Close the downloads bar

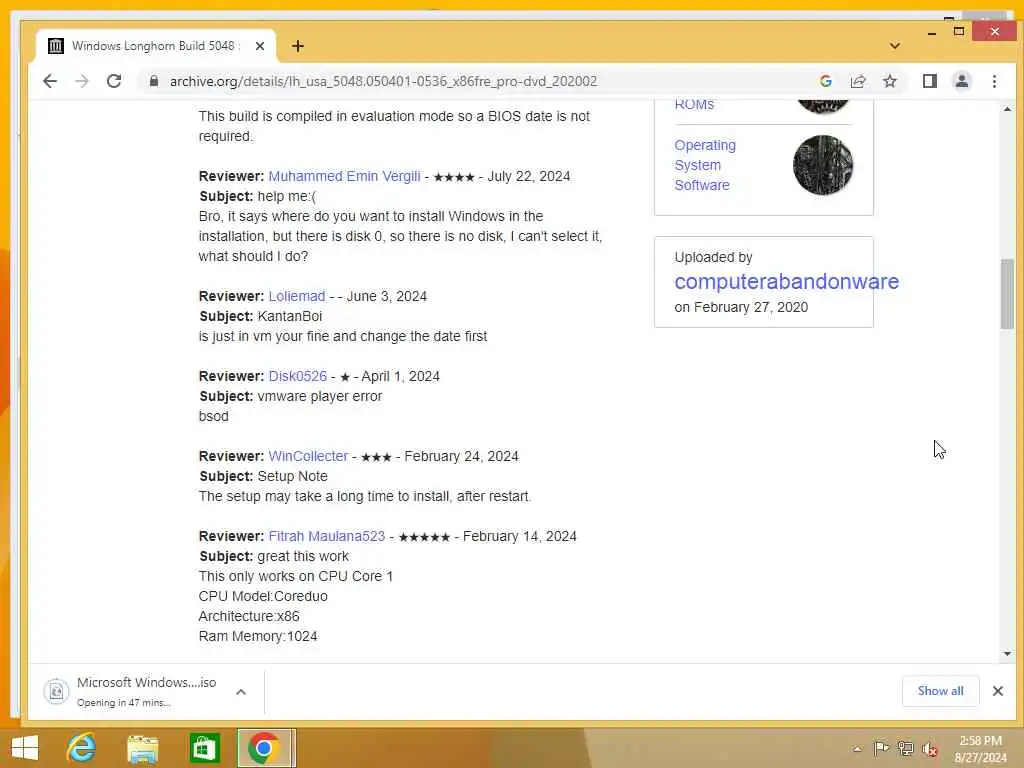tap(997, 691)
